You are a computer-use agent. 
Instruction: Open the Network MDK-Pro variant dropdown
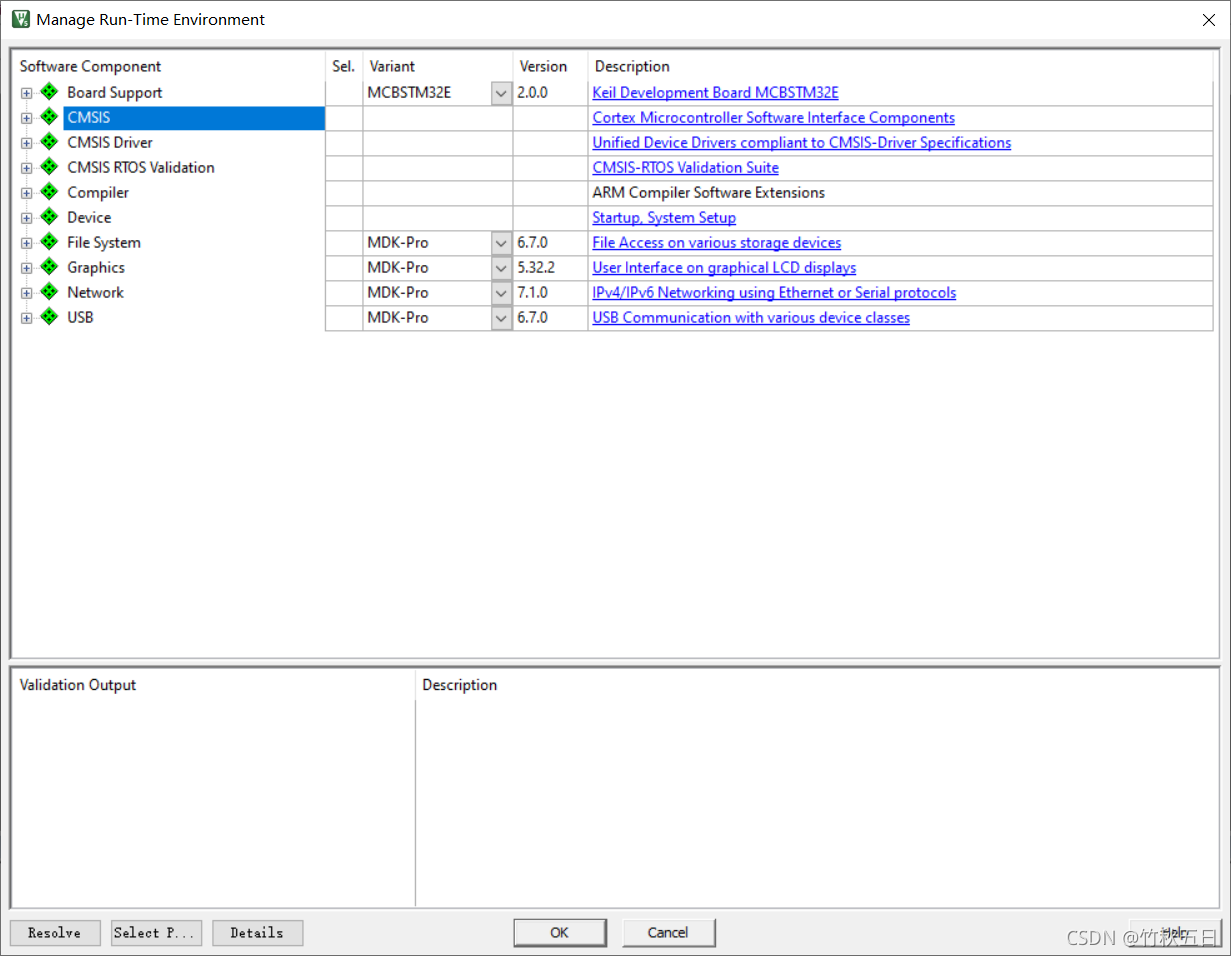(x=502, y=293)
